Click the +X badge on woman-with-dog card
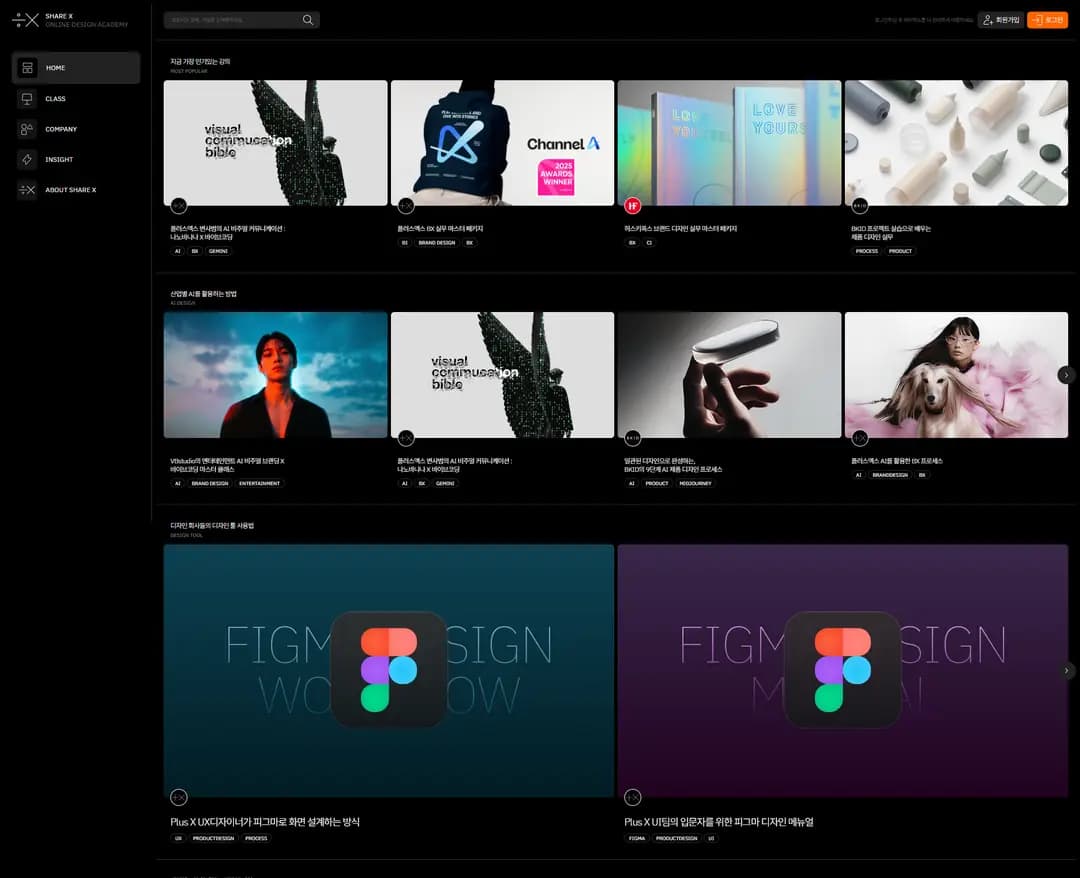1080x878 pixels. pyautogui.click(x=860, y=437)
